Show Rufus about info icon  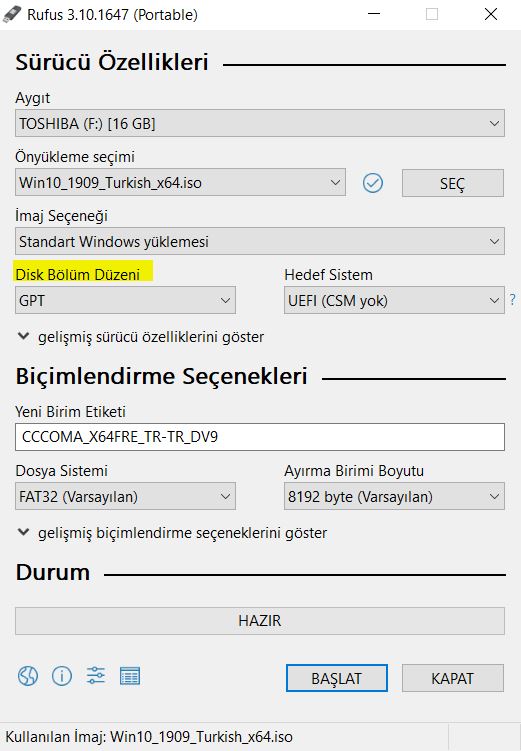62,676
